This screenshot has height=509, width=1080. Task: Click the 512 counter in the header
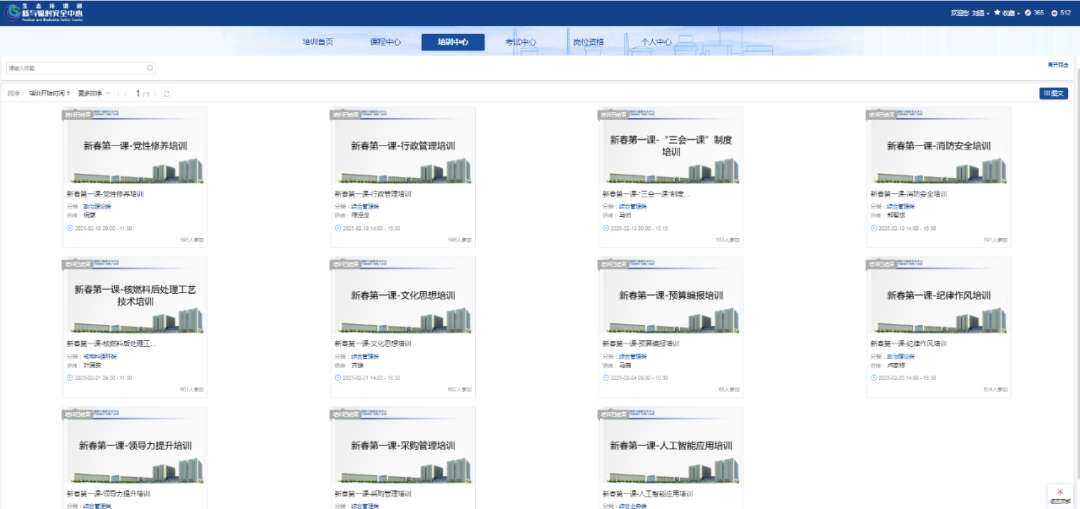pos(1065,13)
